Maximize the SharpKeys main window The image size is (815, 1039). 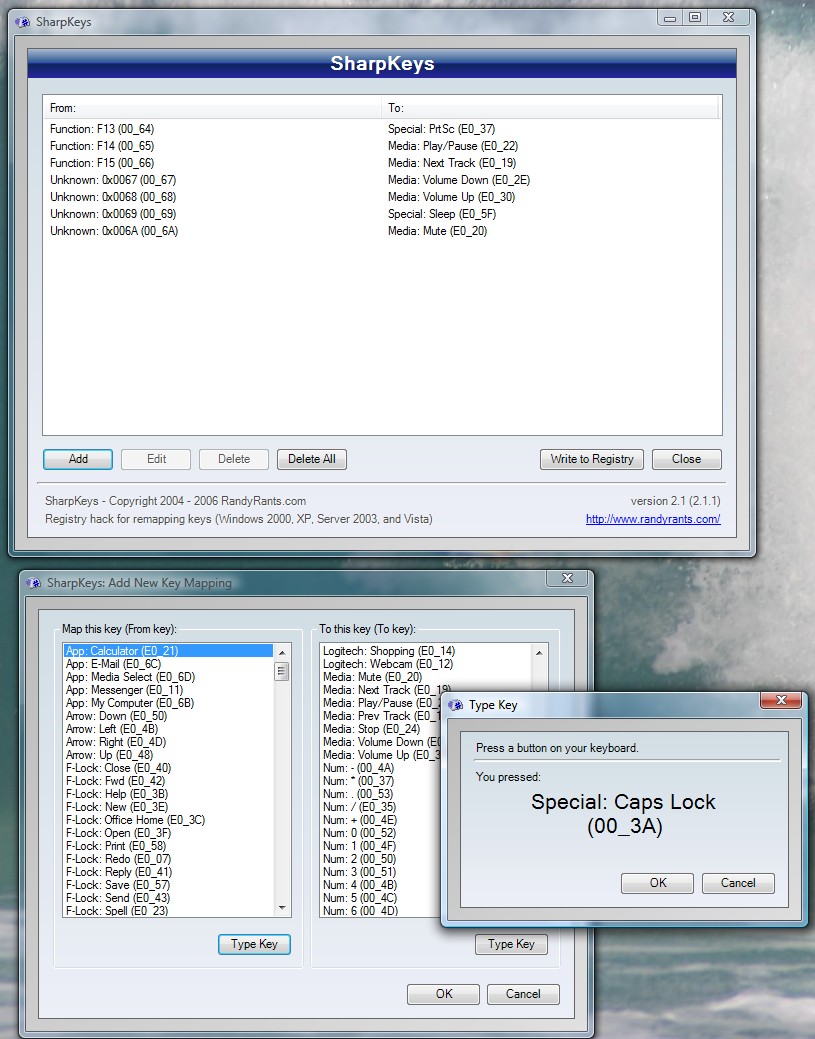tap(695, 17)
